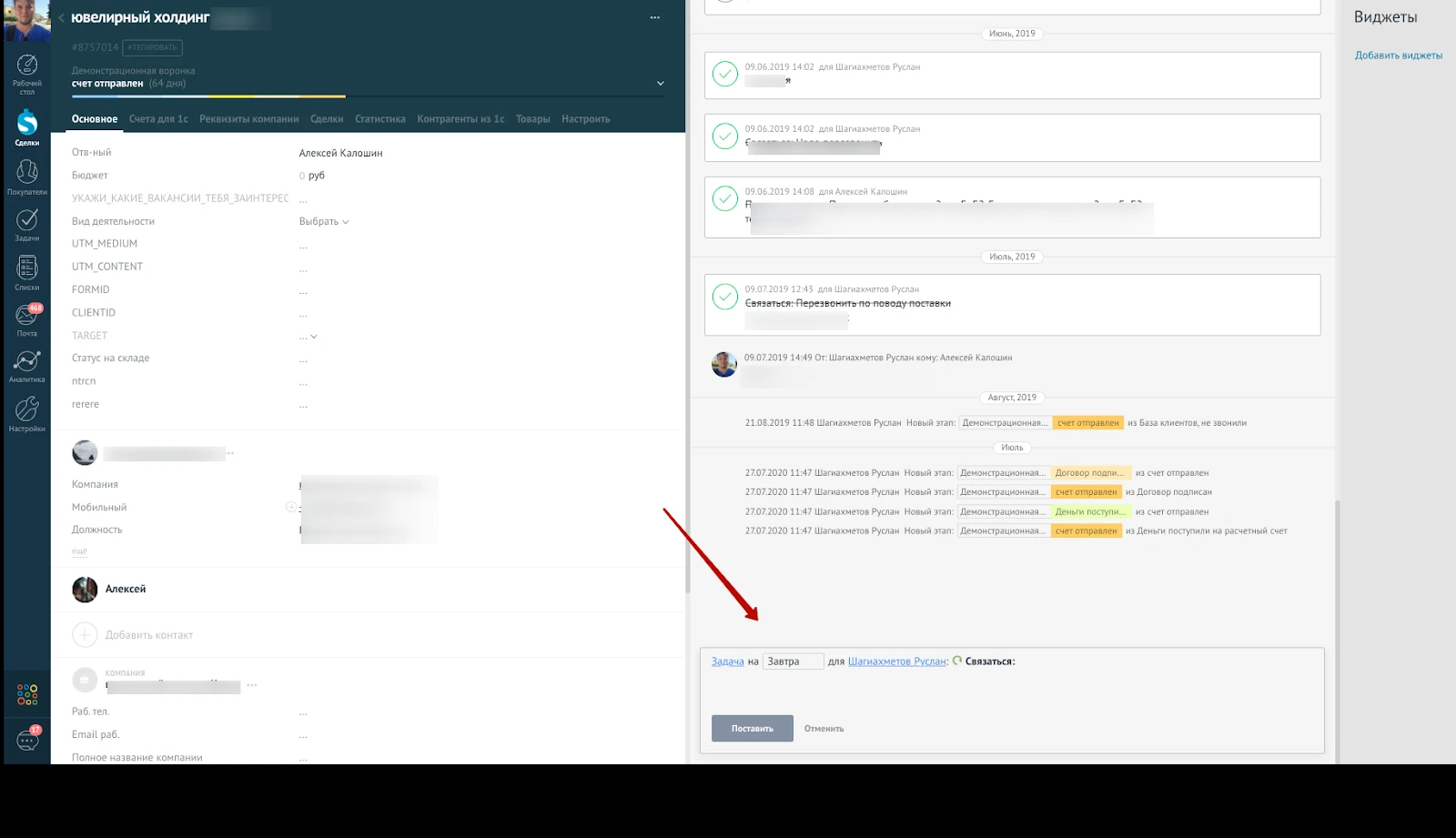Image resolution: width=1456 pixels, height=838 pixels.
Task: Click the Завтра date input field
Action: [793, 661]
